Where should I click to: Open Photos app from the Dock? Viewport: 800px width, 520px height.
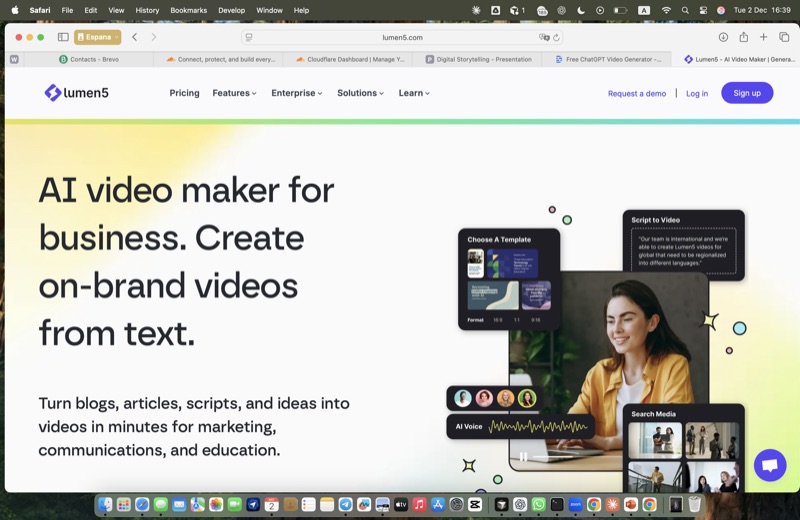[x=216, y=505]
